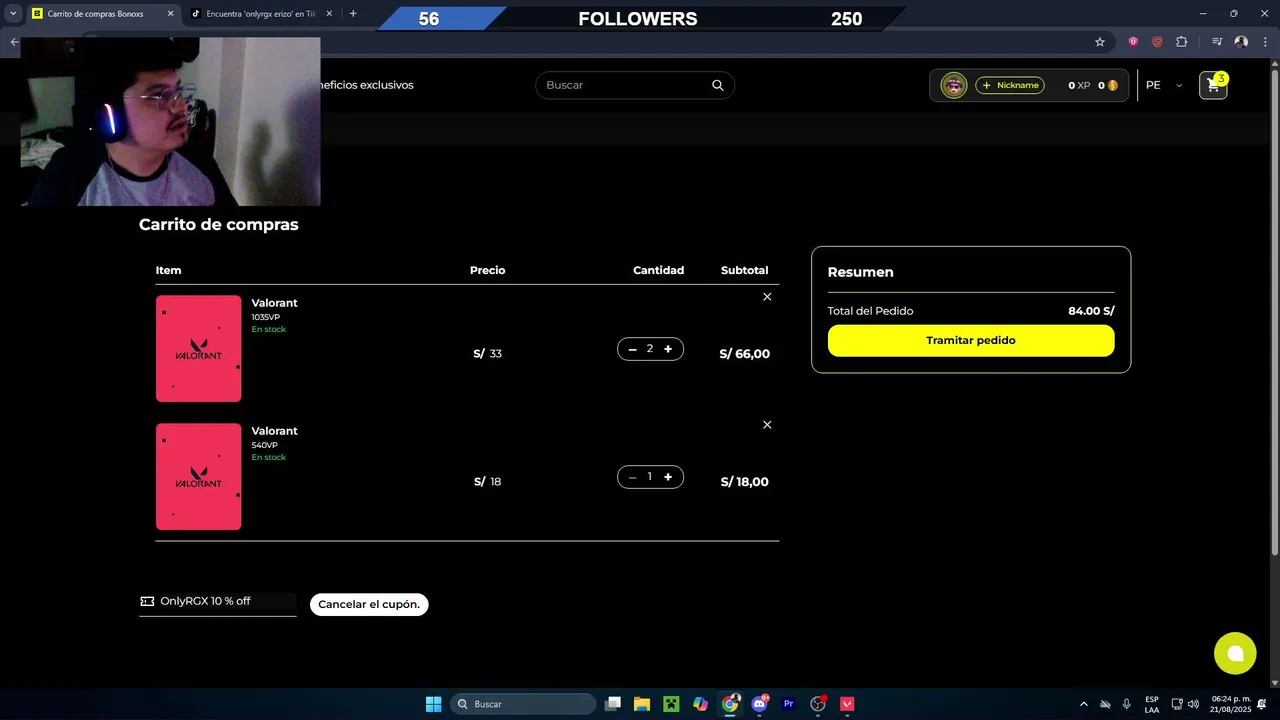Close the Carrito de compras Bonoxs tab
Screen dimensions: 1280x720
pyautogui.click(x=170, y=14)
